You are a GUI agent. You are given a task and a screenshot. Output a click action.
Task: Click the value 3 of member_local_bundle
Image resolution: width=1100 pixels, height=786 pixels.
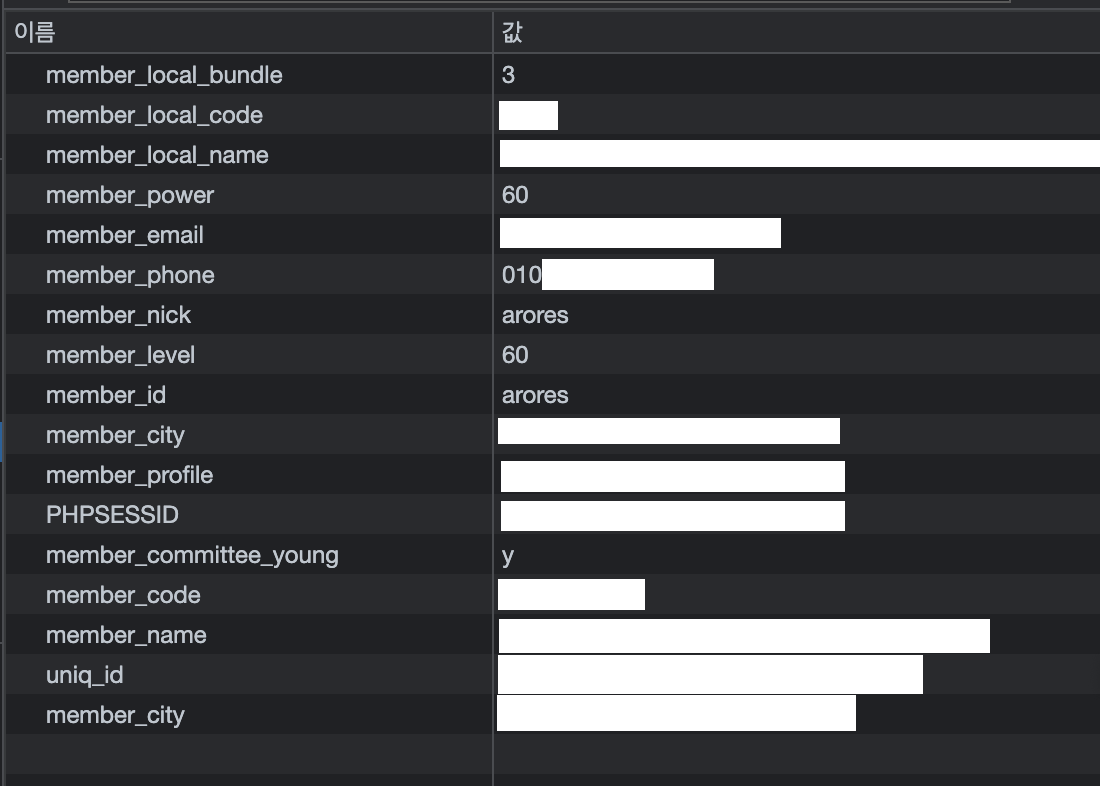tap(509, 75)
